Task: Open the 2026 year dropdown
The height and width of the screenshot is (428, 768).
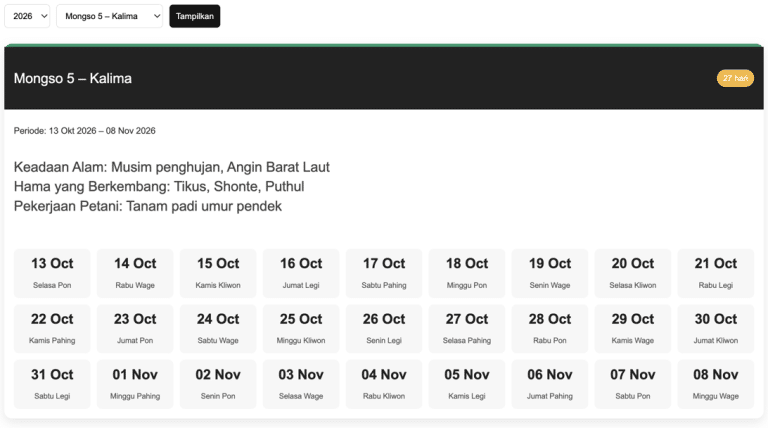Action: click(x=27, y=16)
